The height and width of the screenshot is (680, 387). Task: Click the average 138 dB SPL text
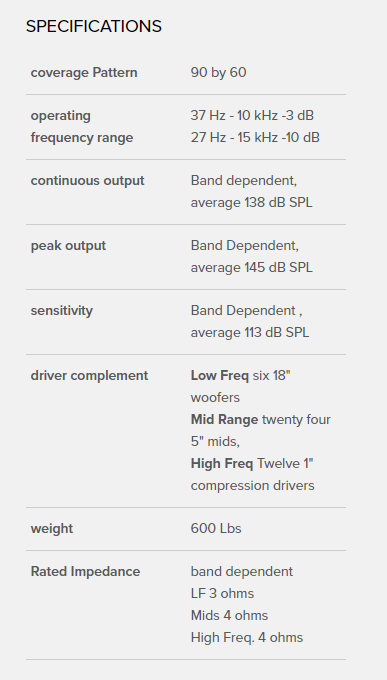(x=251, y=203)
